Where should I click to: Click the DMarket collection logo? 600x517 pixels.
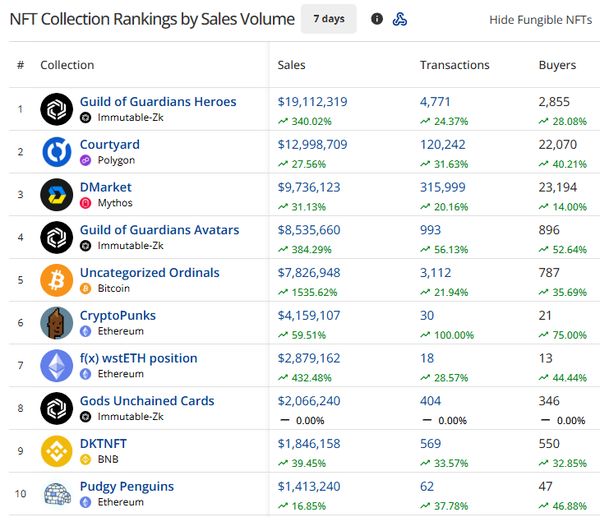click(57, 195)
